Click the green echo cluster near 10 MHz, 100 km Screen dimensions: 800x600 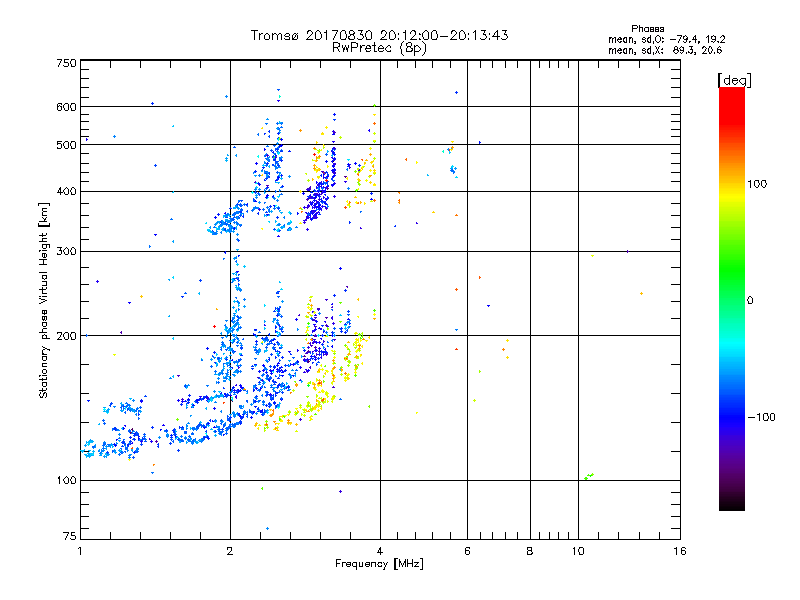tap(589, 477)
